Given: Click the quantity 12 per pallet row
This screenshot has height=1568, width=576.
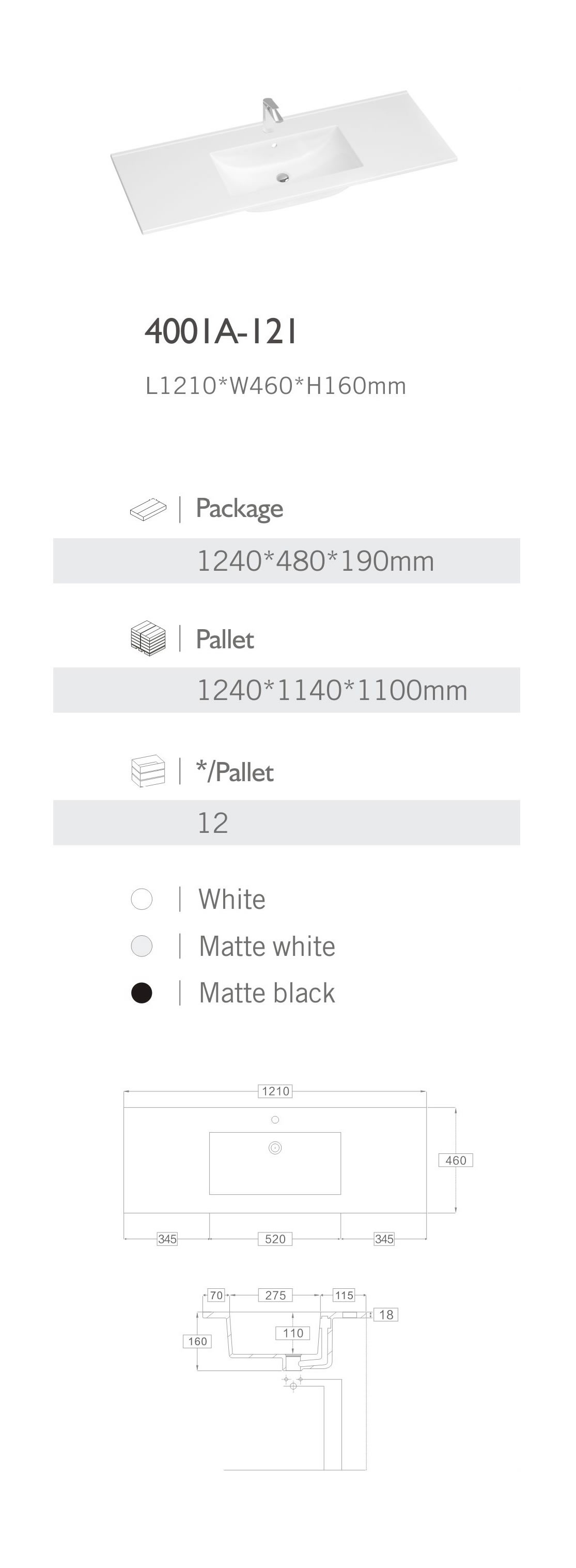Looking at the screenshot, I should [286, 823].
